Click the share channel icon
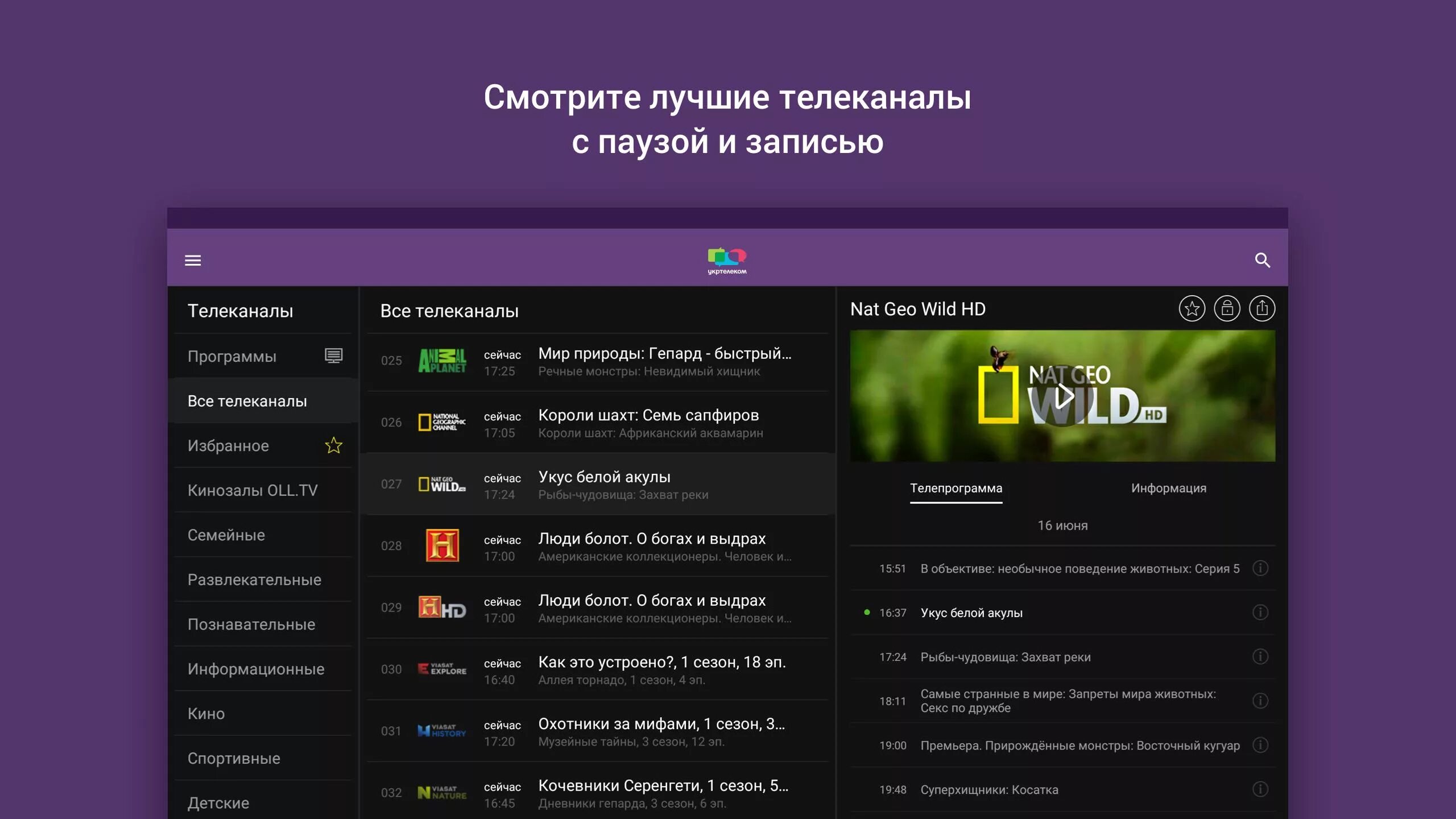1456x819 pixels. click(x=1261, y=309)
